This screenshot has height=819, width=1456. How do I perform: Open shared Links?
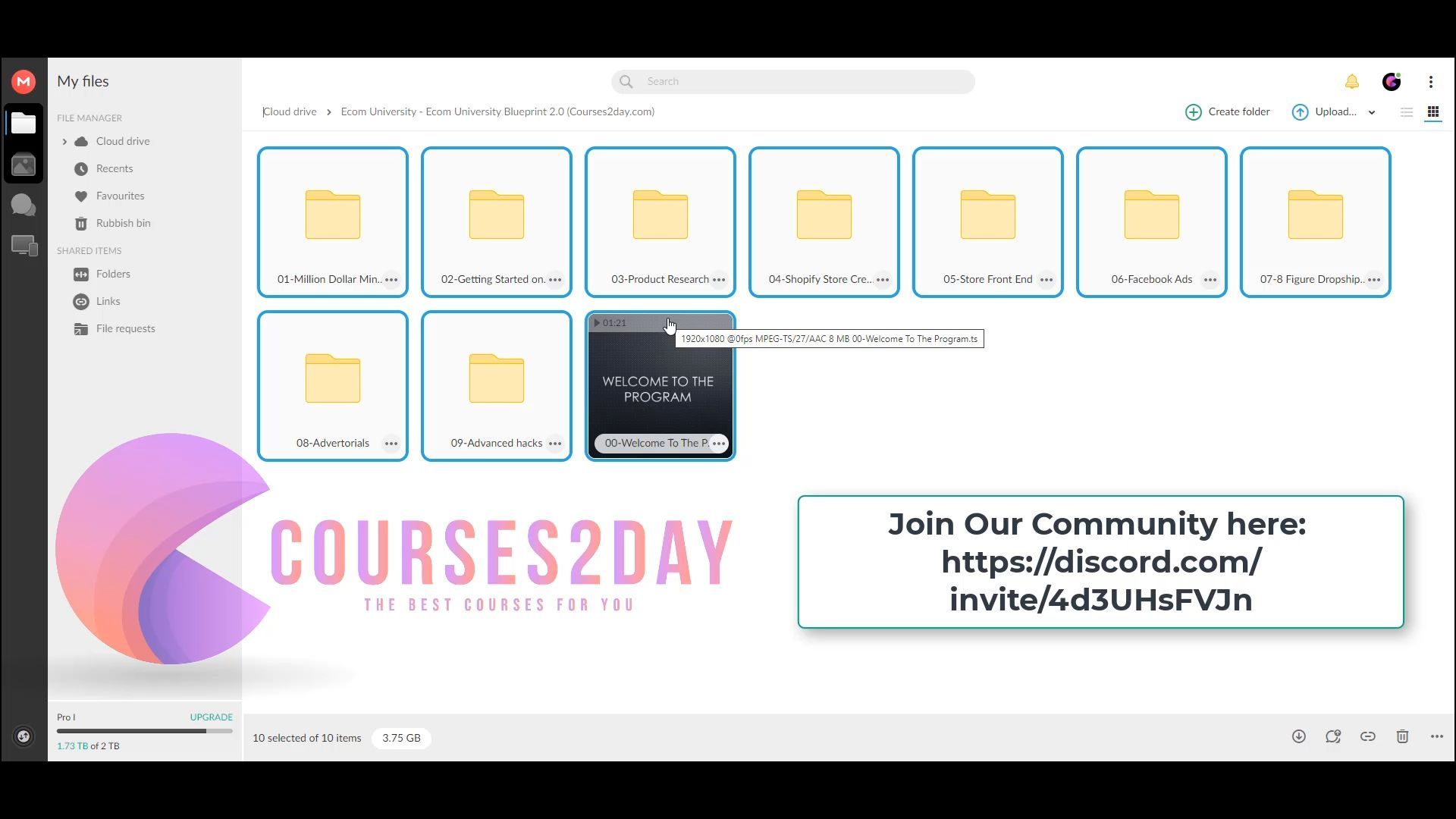point(108,301)
